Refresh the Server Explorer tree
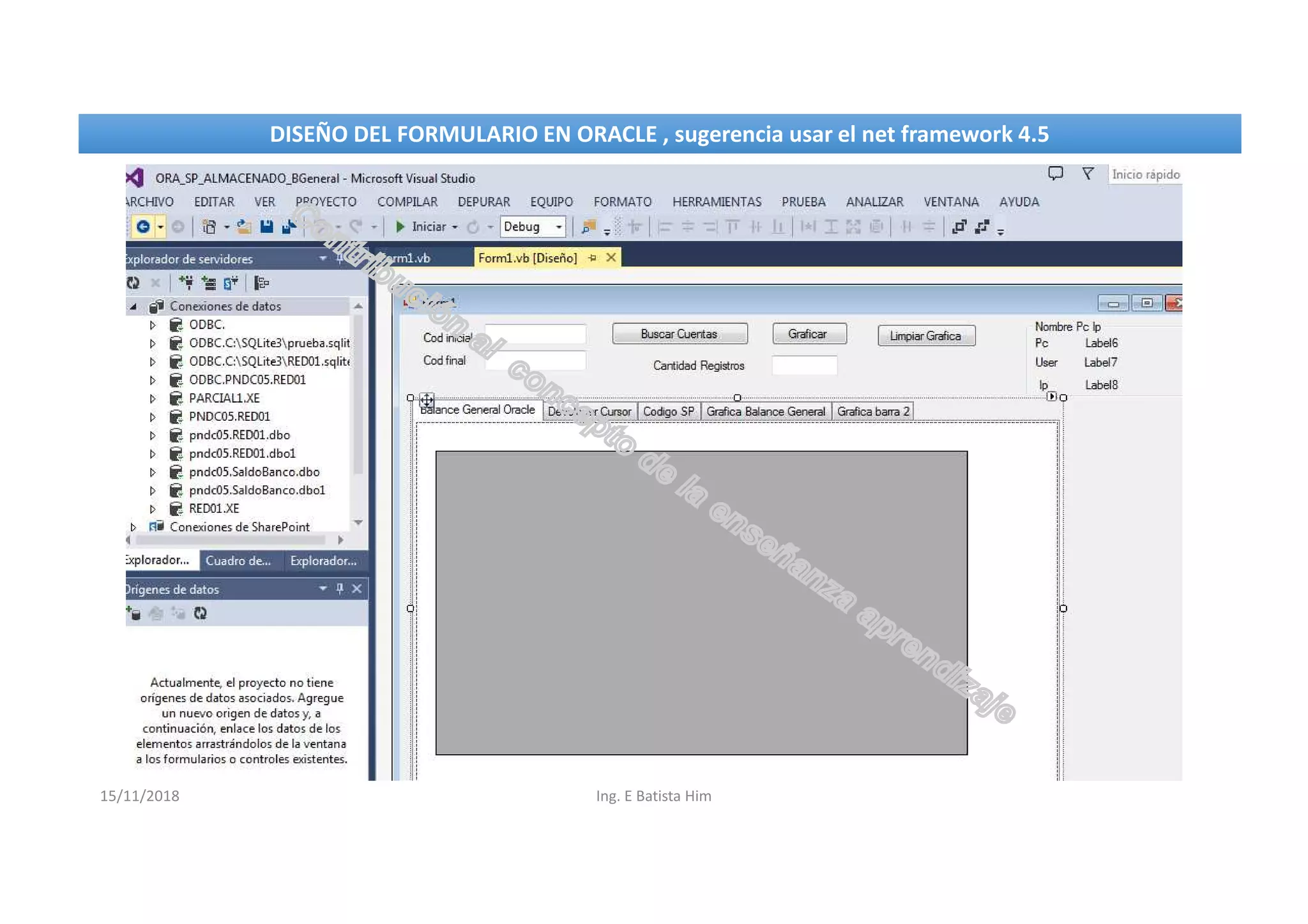 [133, 283]
